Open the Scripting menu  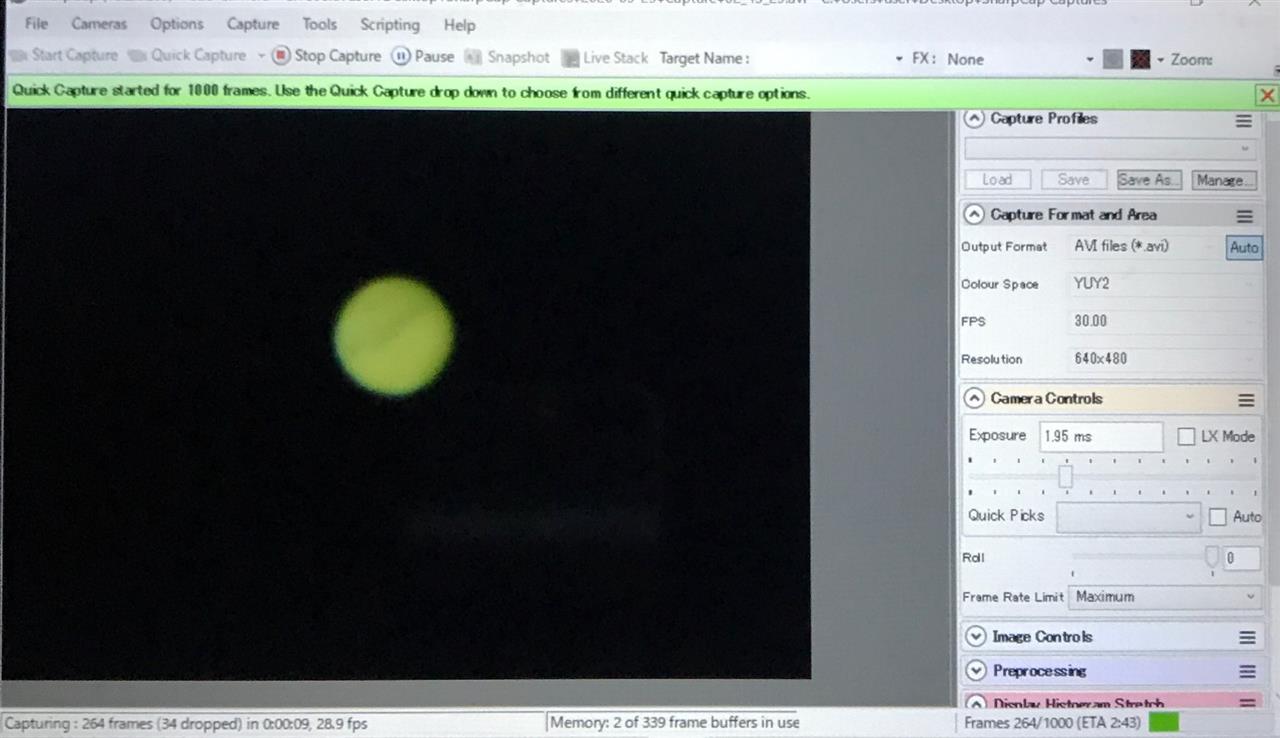tap(390, 24)
